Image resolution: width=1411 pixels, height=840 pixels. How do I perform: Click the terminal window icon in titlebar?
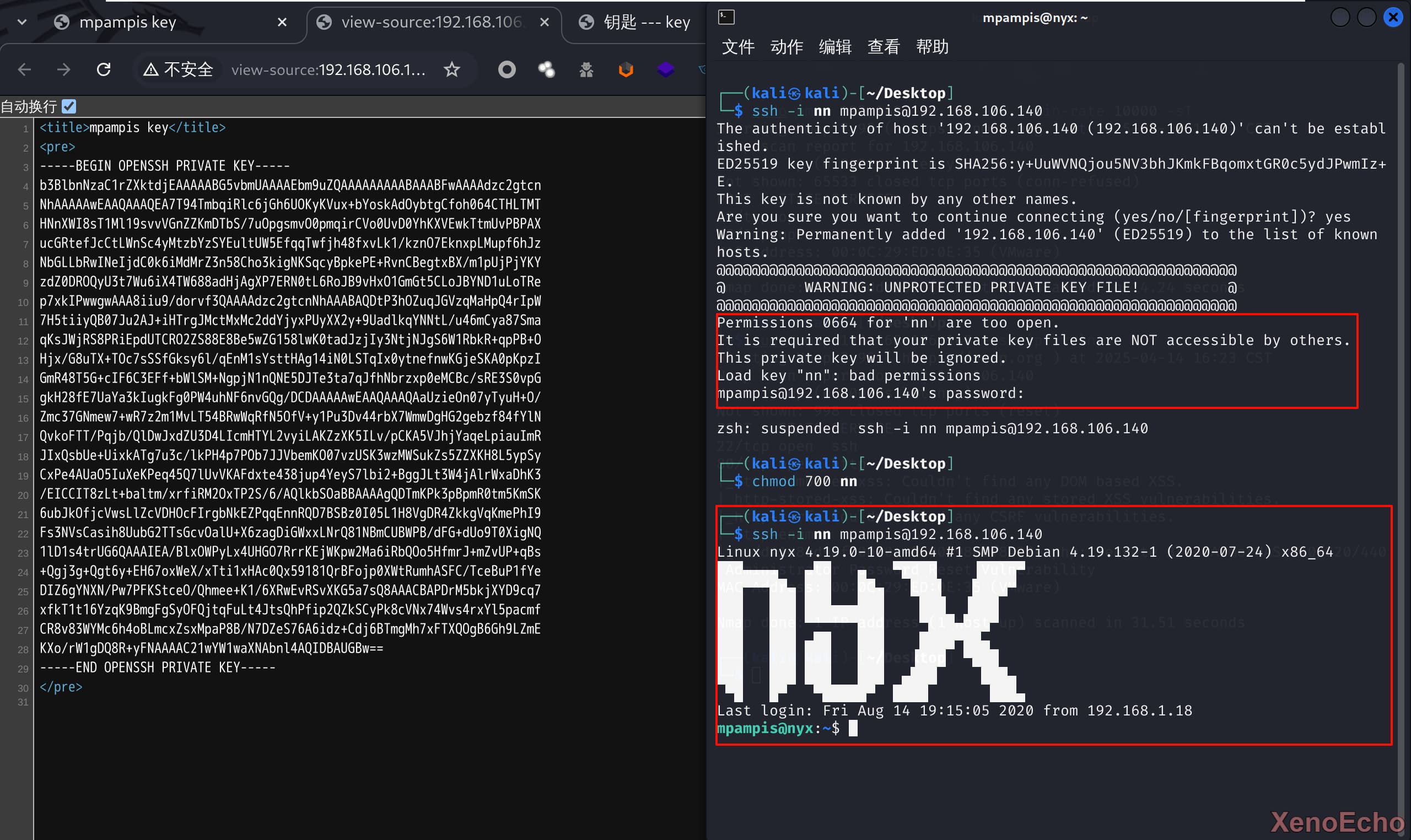pos(726,18)
